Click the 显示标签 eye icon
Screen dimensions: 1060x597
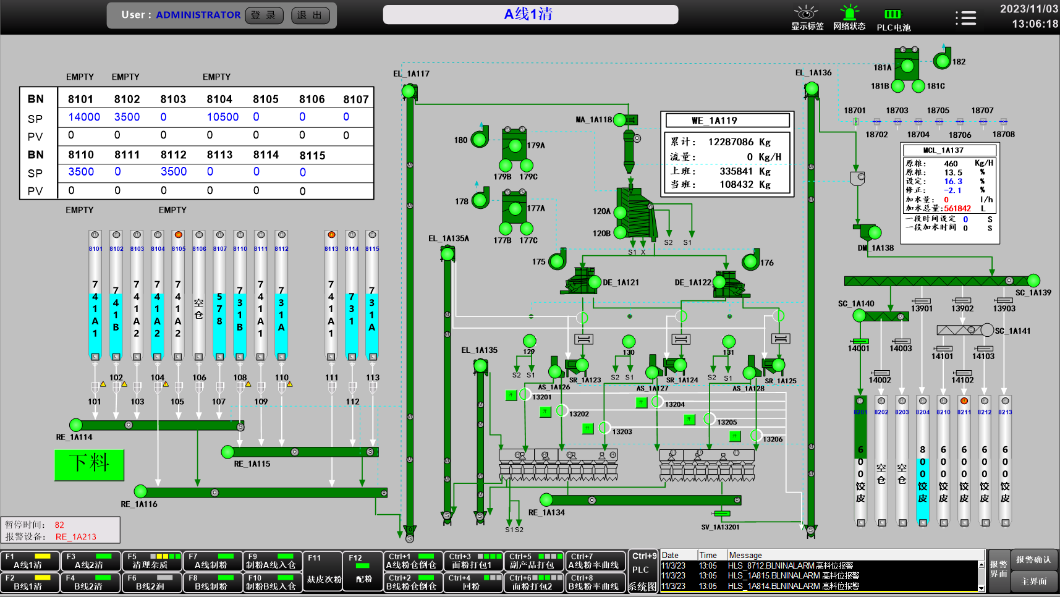click(x=807, y=12)
